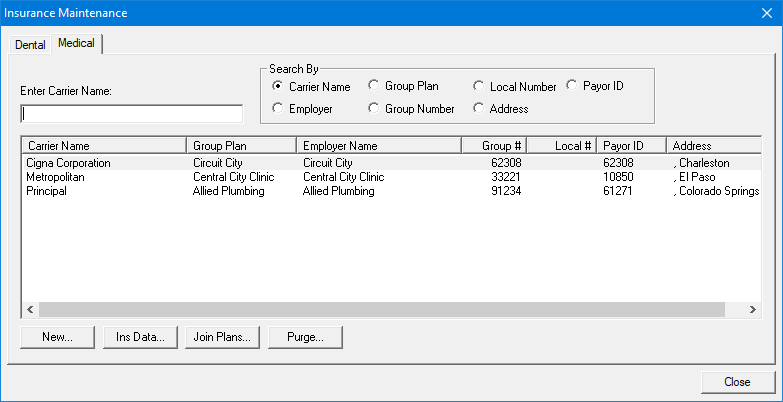Focus the Enter Carrier Name field
Screen dimensions: 783x402
click(132, 114)
